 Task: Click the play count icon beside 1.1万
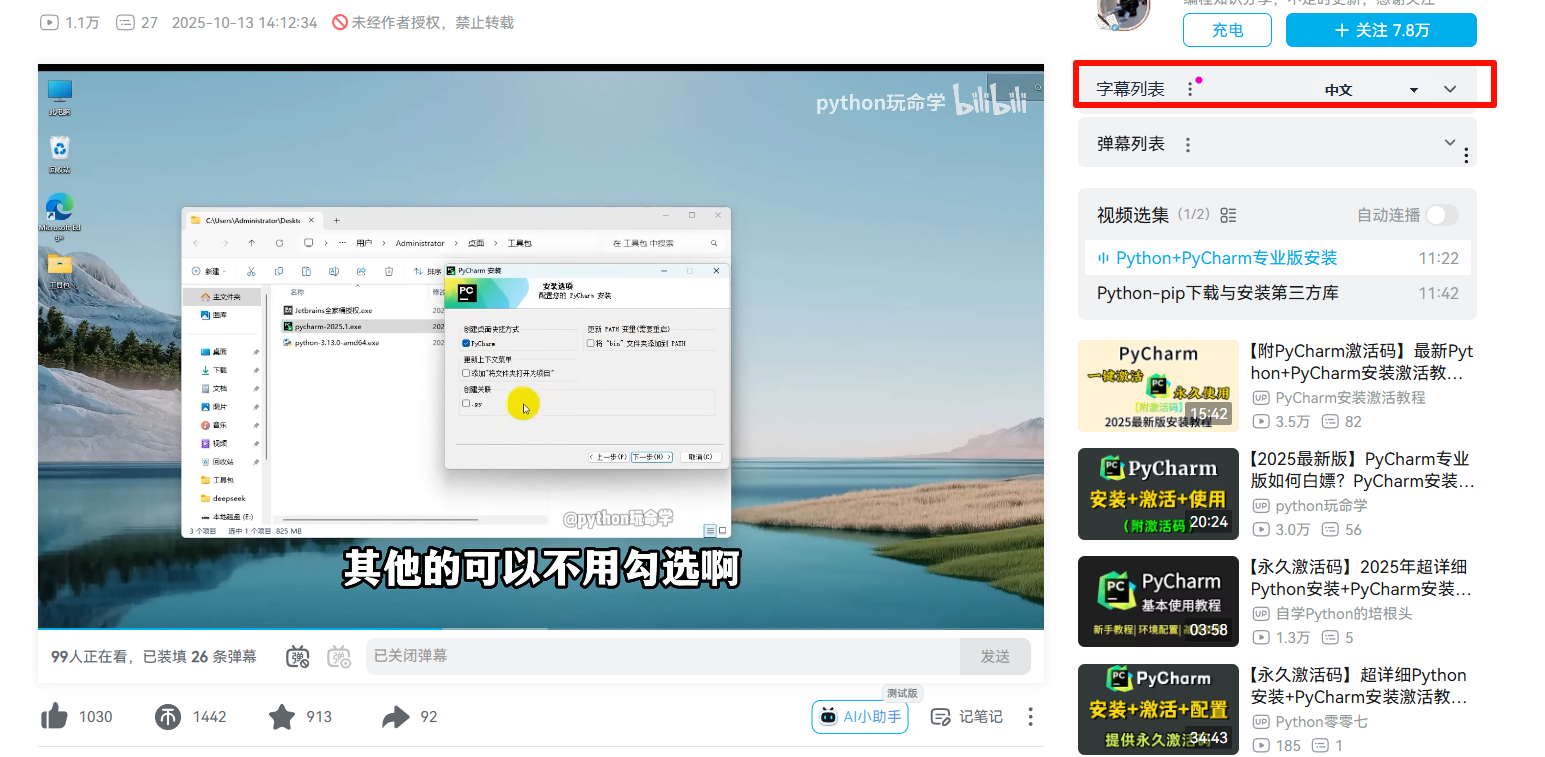click(48, 22)
